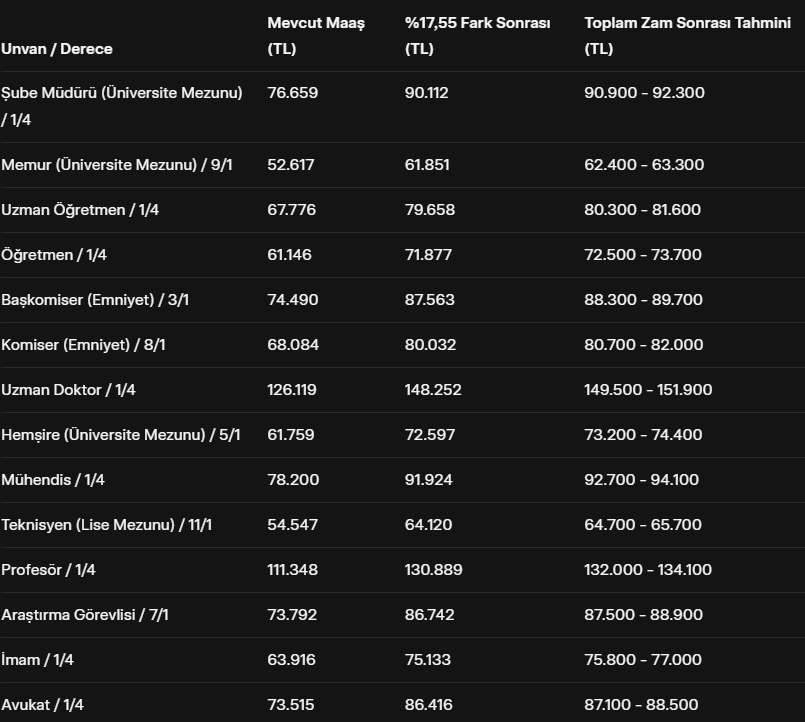Click the "Mevcut Maaş (TL)" column header

[316, 35]
